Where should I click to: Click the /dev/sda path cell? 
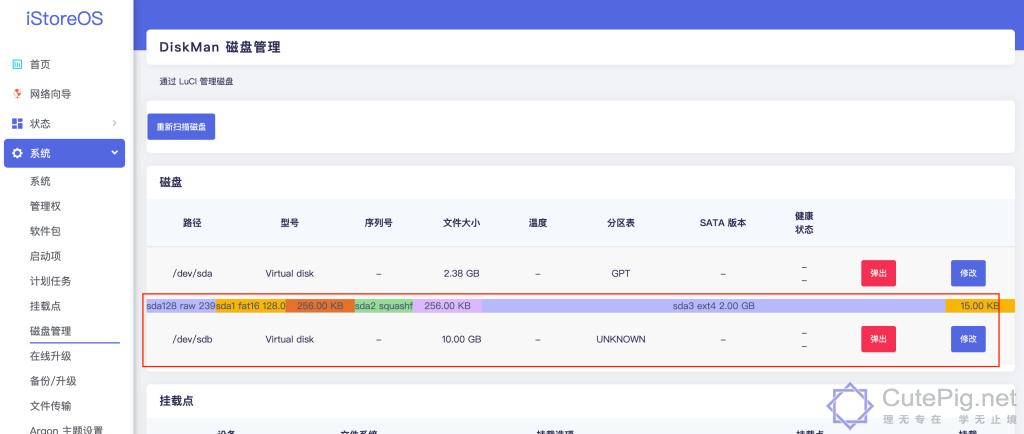[x=192, y=273]
